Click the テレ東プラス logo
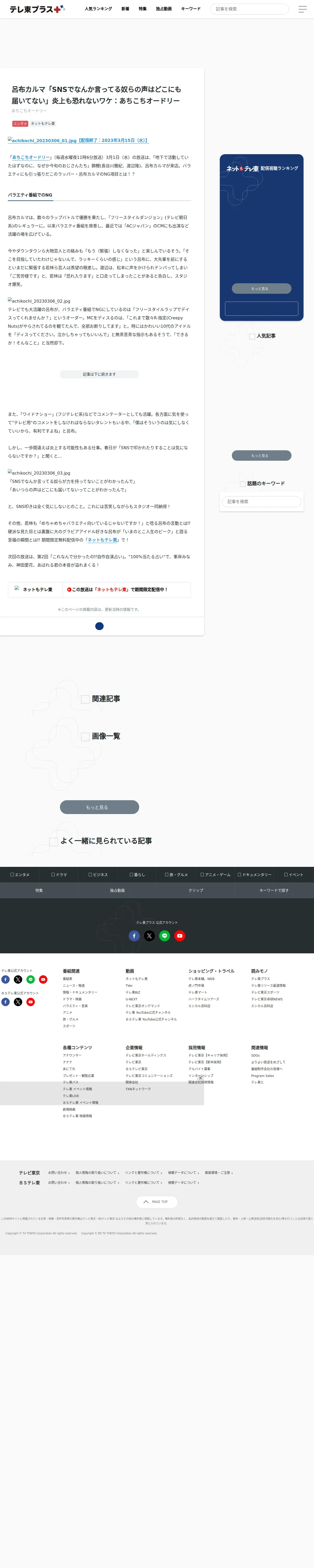This screenshot has width=314, height=1568. 37,9
